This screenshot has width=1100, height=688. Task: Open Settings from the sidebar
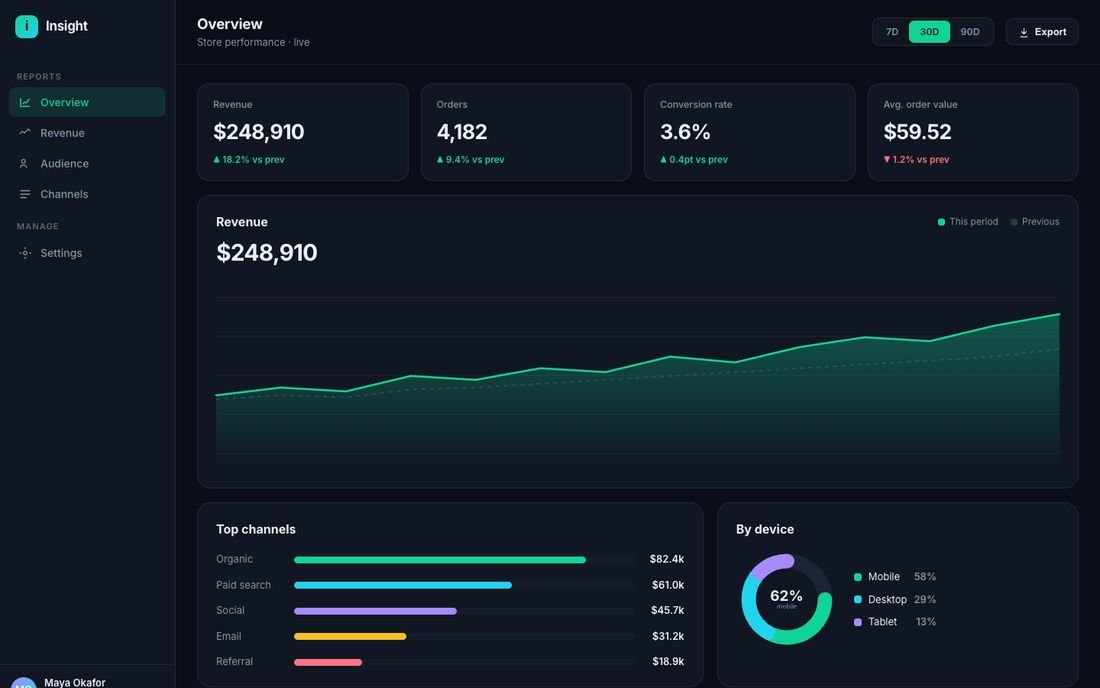87,253
